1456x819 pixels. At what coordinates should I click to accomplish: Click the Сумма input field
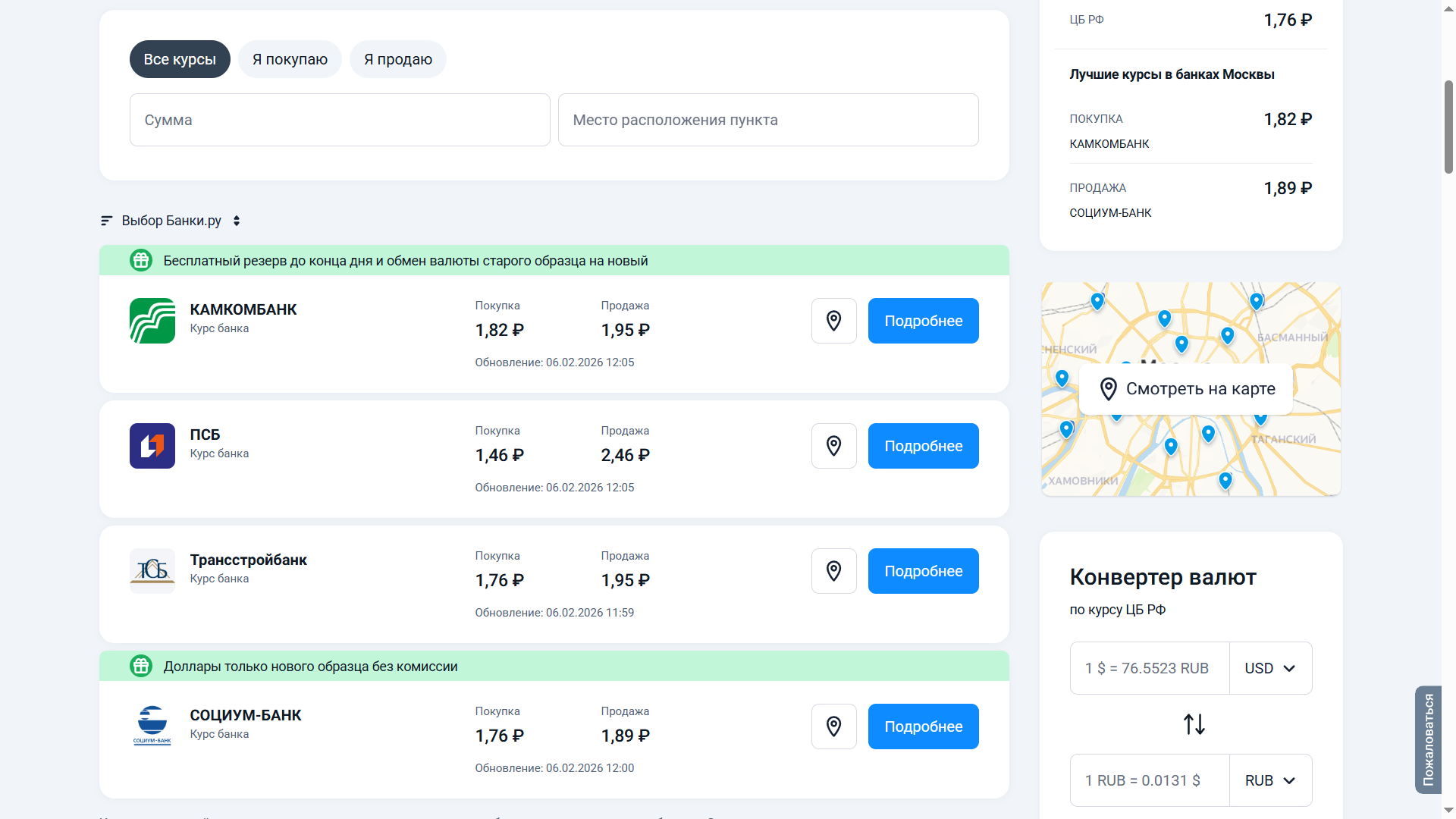(340, 120)
